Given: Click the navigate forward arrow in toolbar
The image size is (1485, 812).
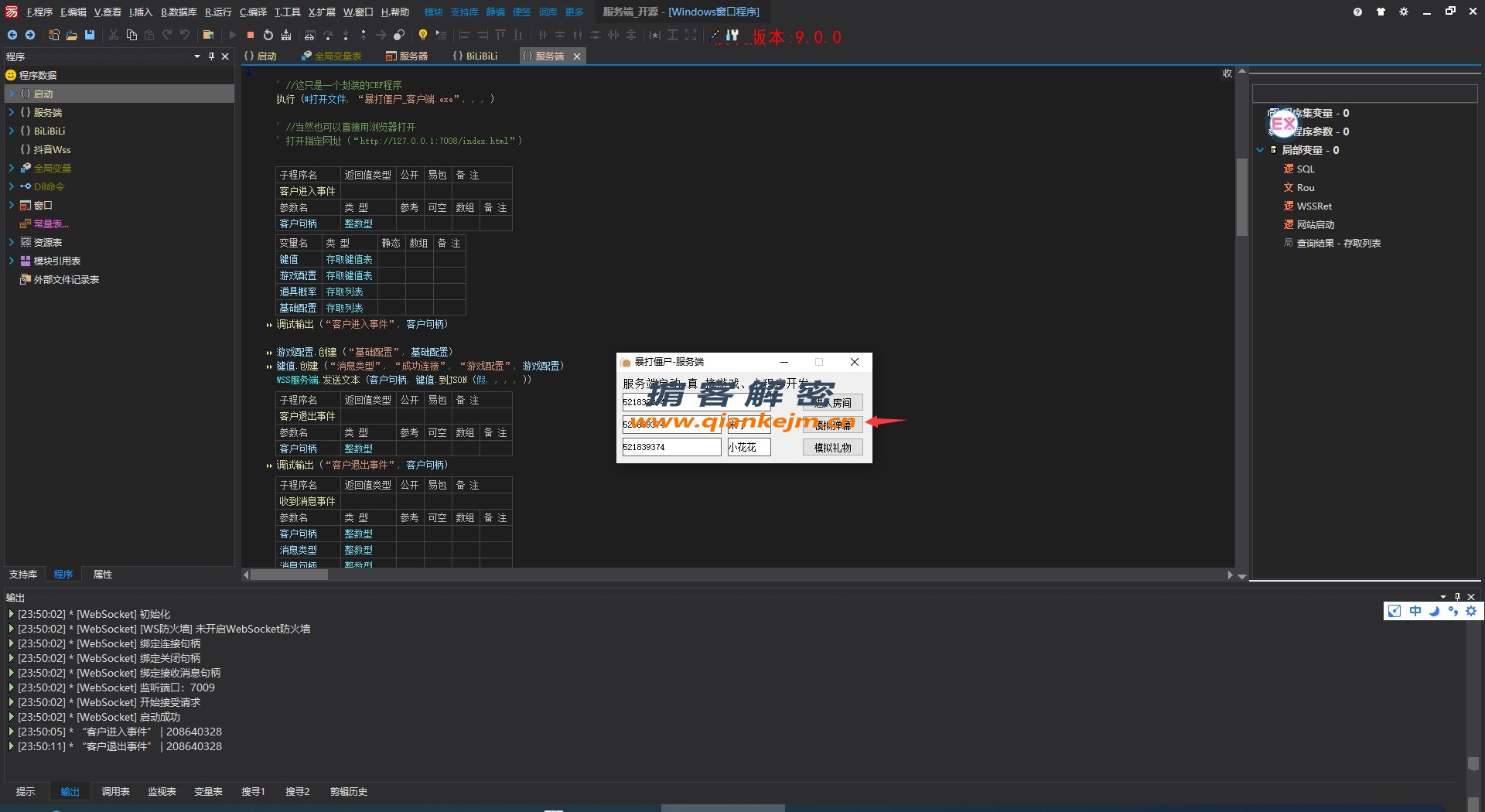Looking at the screenshot, I should tap(30, 36).
